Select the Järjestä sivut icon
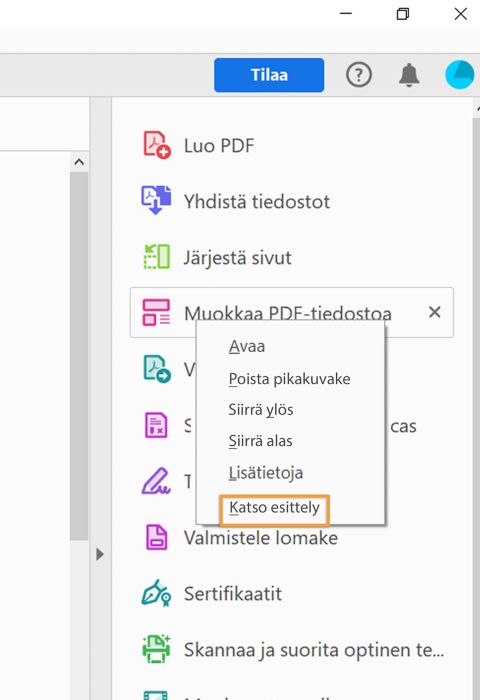 coord(156,257)
